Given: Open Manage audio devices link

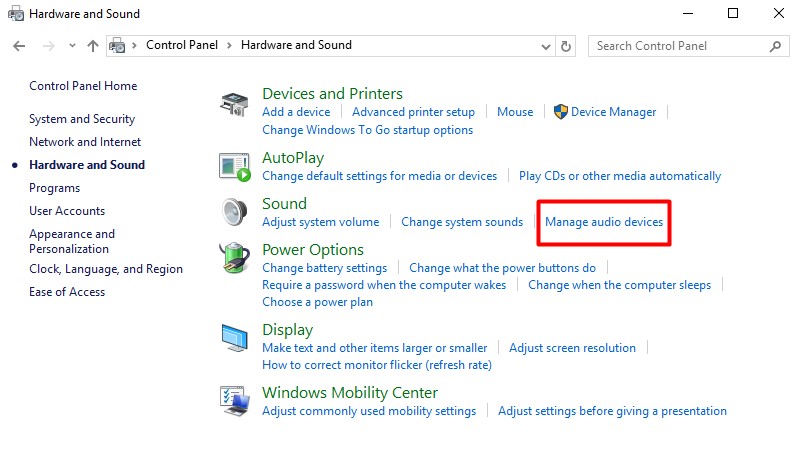Looking at the screenshot, I should coord(604,221).
